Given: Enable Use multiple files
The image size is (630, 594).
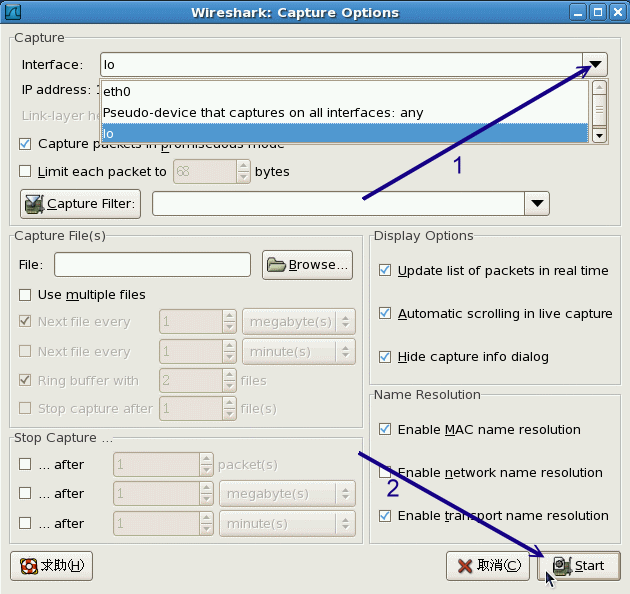Looking at the screenshot, I should (25, 295).
